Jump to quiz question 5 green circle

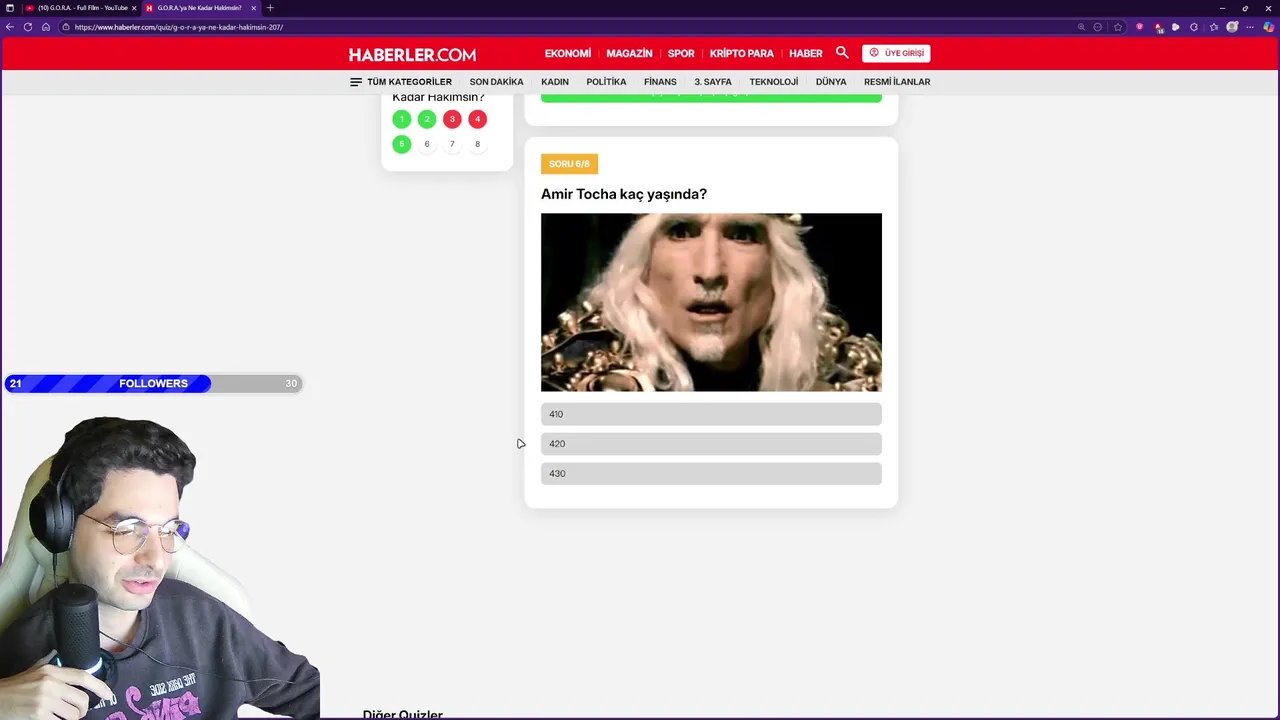pyautogui.click(x=401, y=144)
